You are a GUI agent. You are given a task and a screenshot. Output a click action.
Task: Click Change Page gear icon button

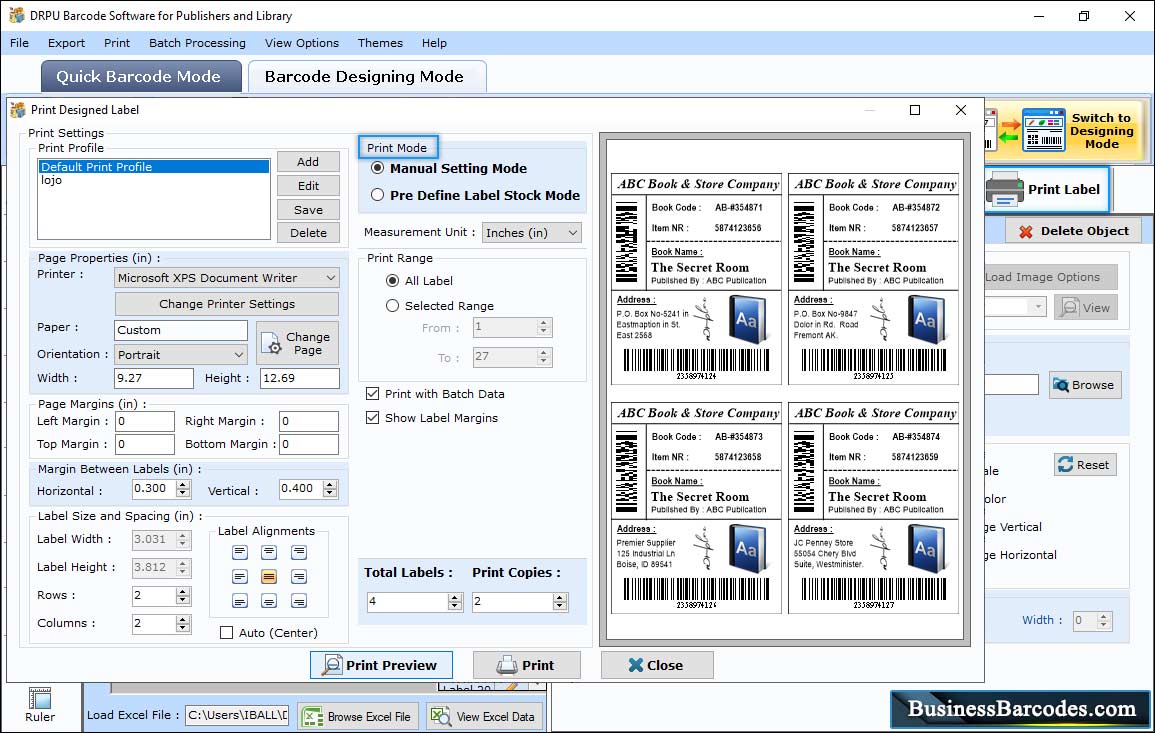298,343
